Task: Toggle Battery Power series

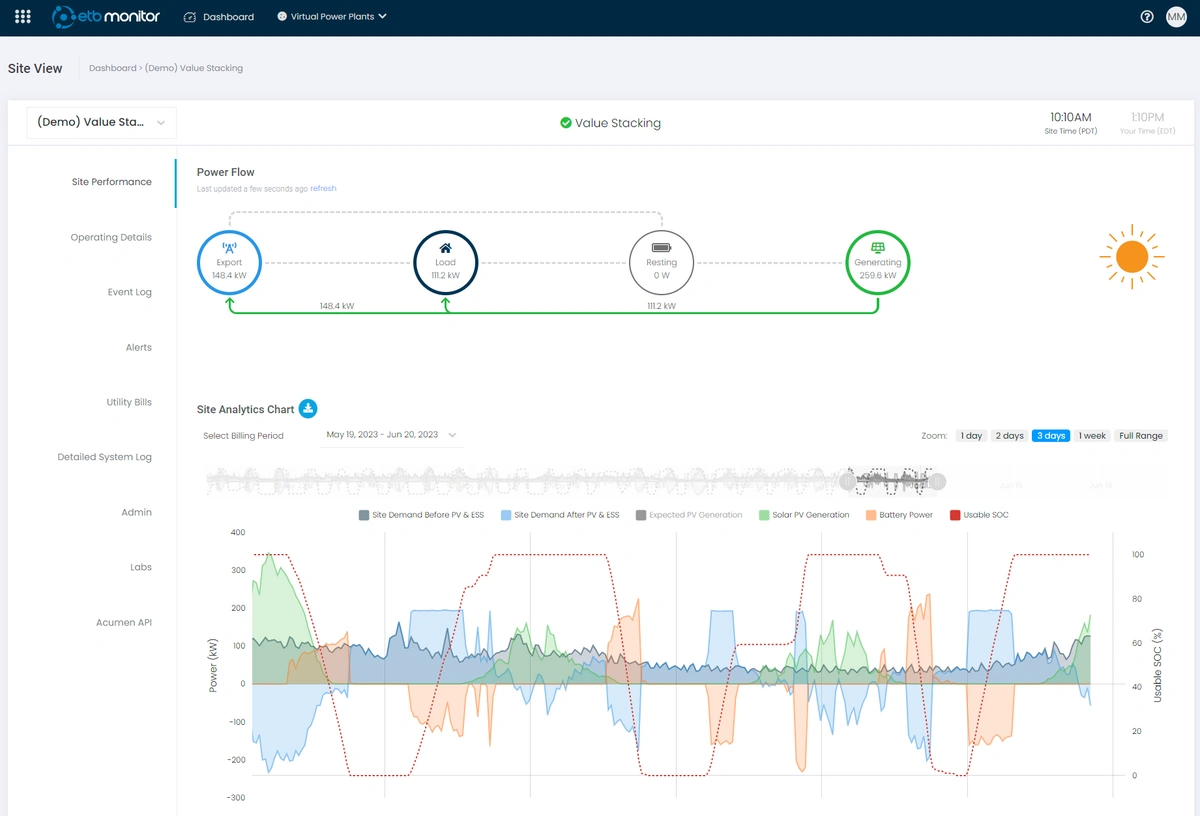Action: click(x=899, y=515)
